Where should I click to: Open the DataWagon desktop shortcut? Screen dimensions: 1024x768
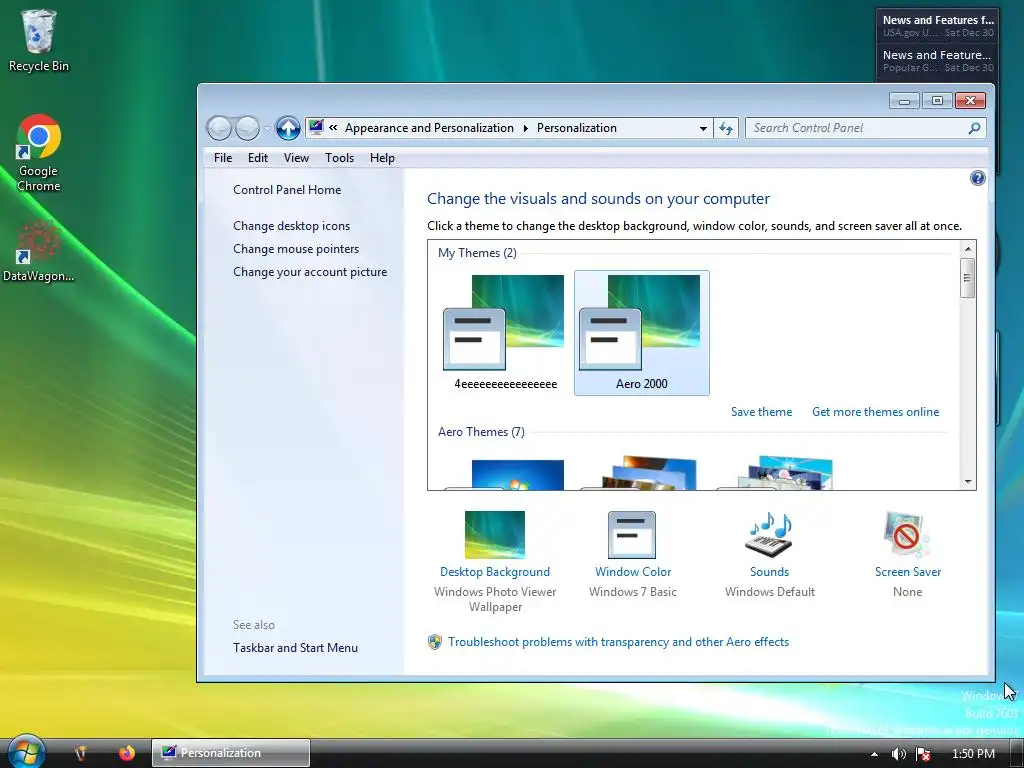coord(39,251)
